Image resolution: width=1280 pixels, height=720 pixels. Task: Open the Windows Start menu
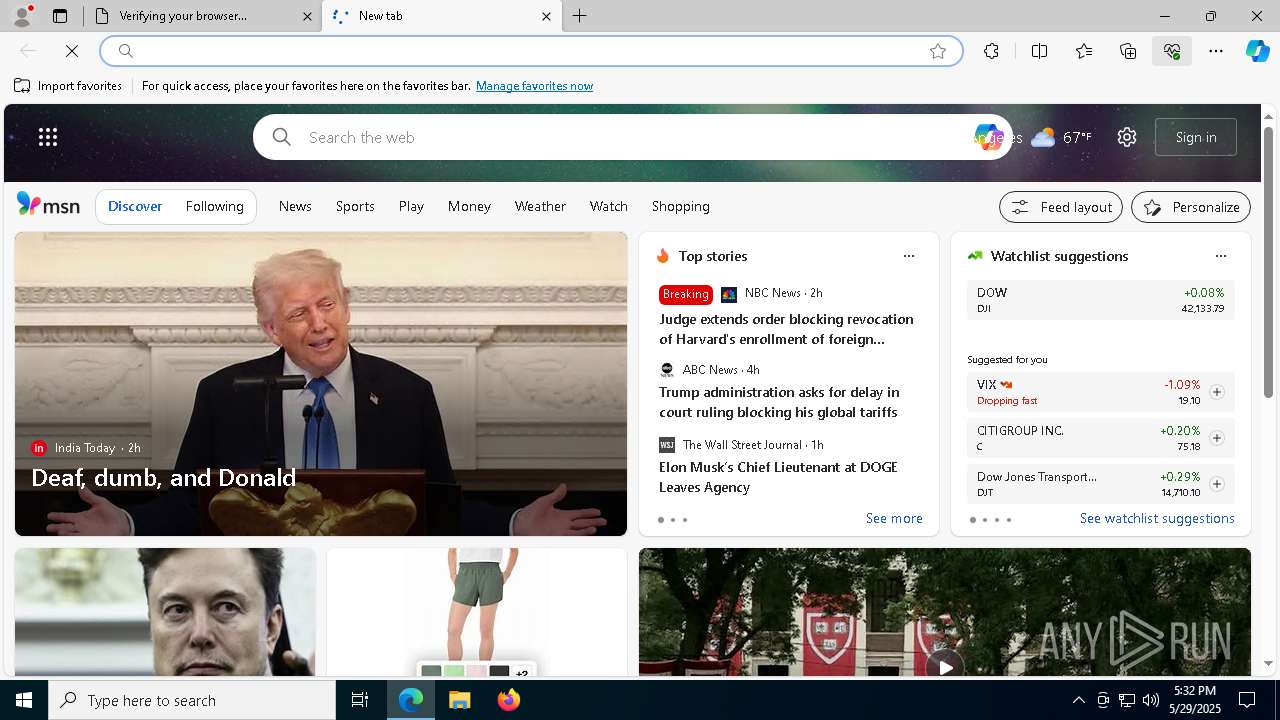[x=24, y=700]
